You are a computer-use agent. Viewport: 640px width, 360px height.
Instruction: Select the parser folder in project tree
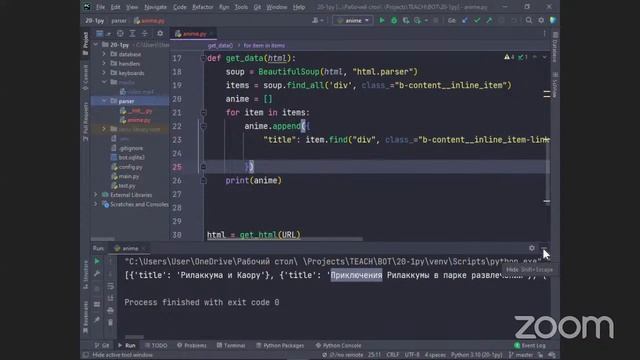pos(126,101)
